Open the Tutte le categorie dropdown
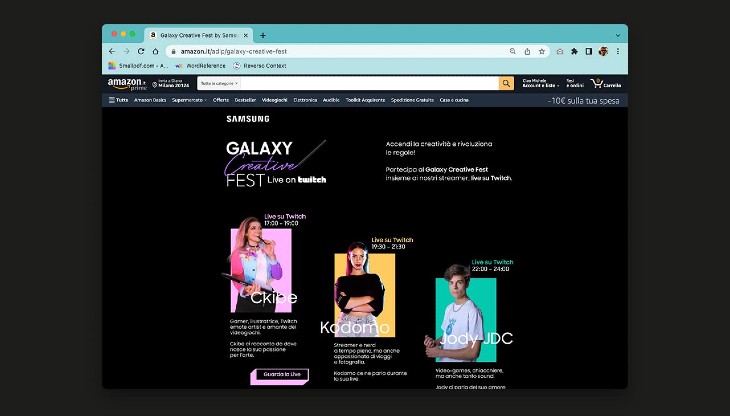This screenshot has height=416, width=730. [219, 83]
